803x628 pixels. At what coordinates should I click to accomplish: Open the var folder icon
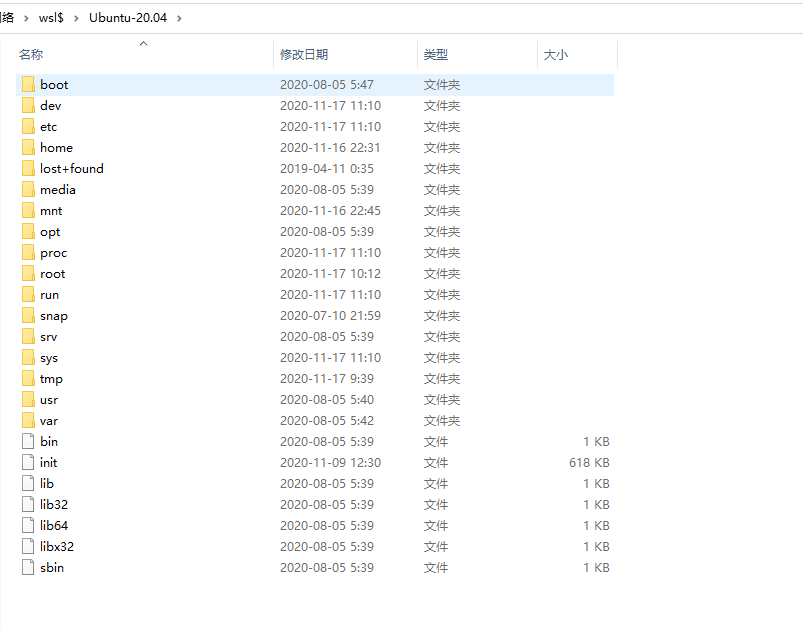tap(27, 420)
